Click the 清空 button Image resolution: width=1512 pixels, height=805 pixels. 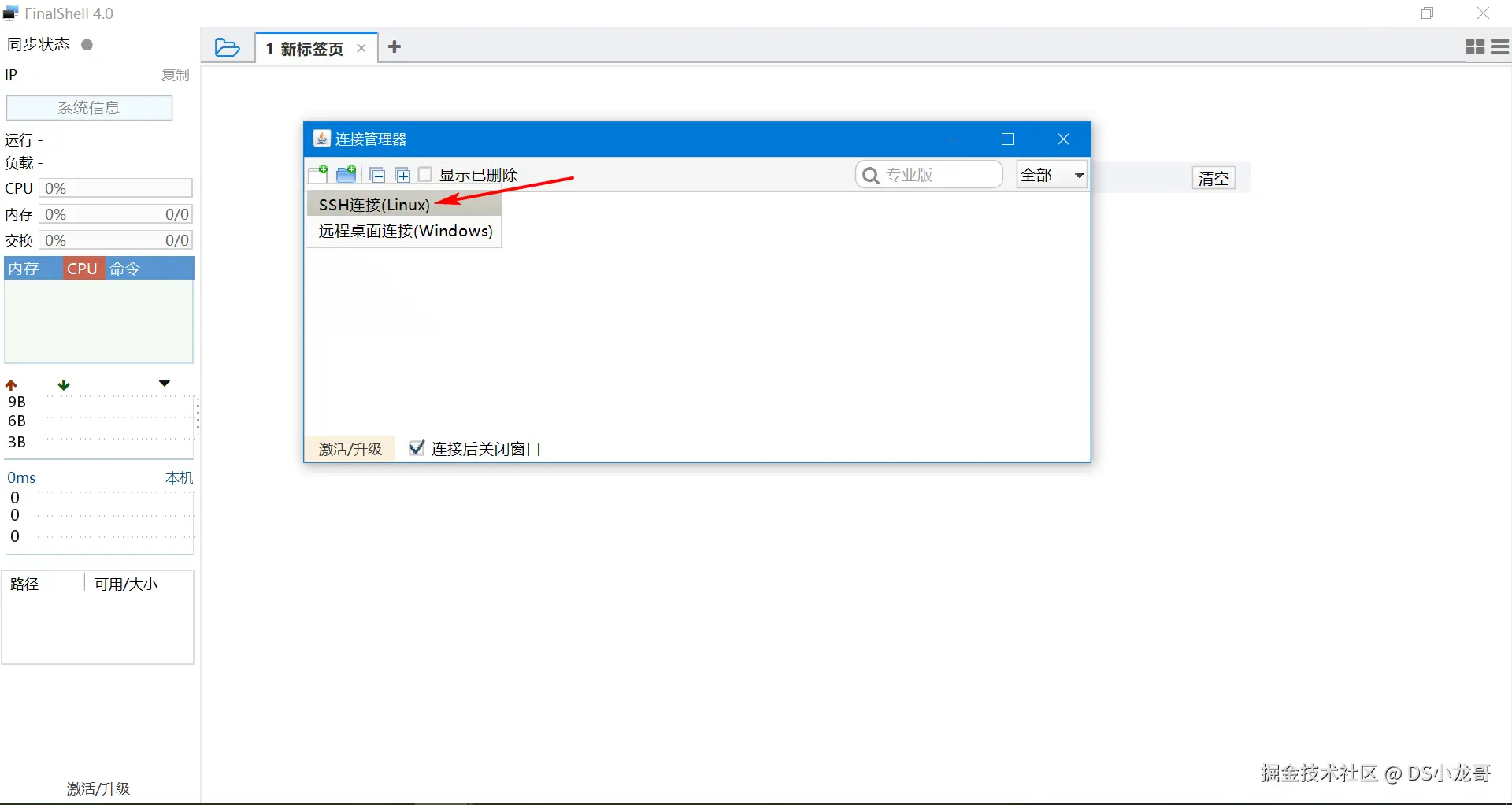pos(1214,178)
